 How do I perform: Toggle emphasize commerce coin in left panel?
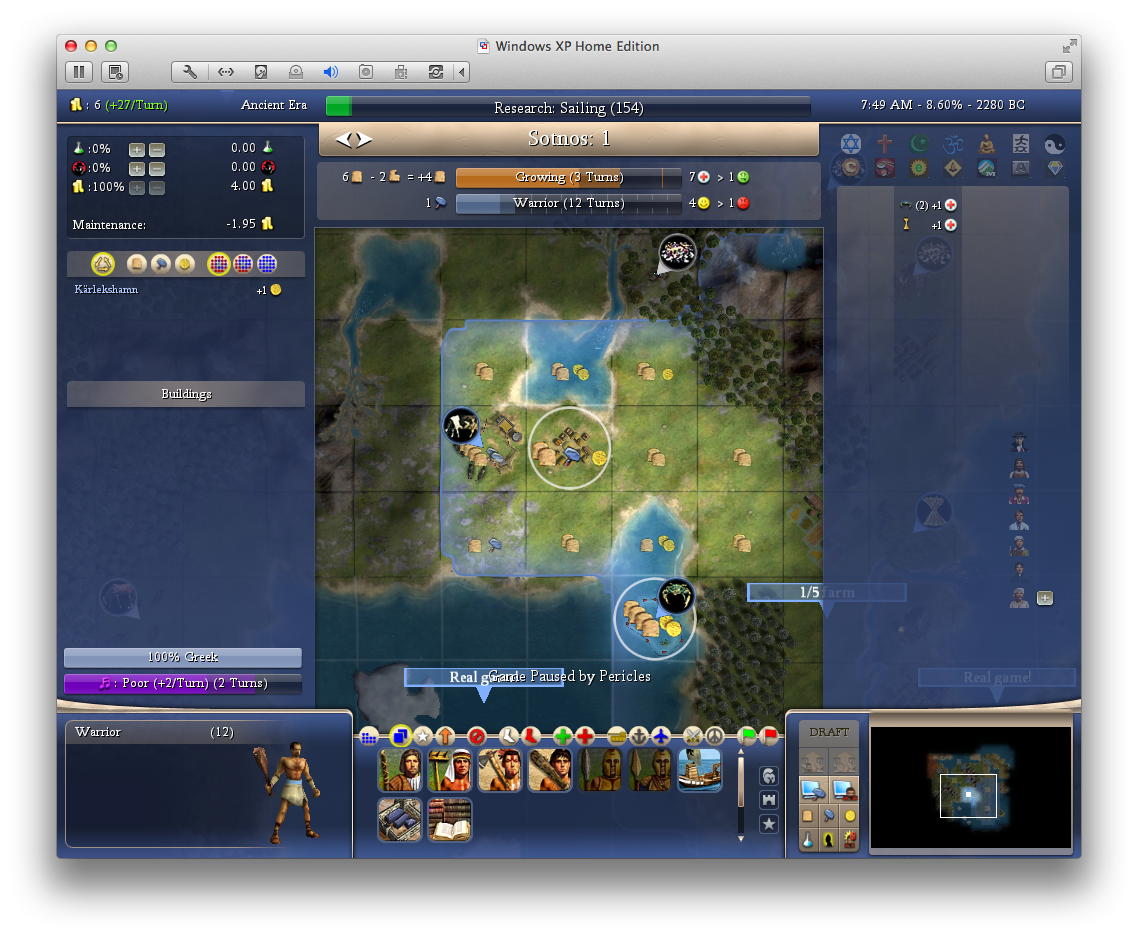pyautogui.click(x=185, y=264)
